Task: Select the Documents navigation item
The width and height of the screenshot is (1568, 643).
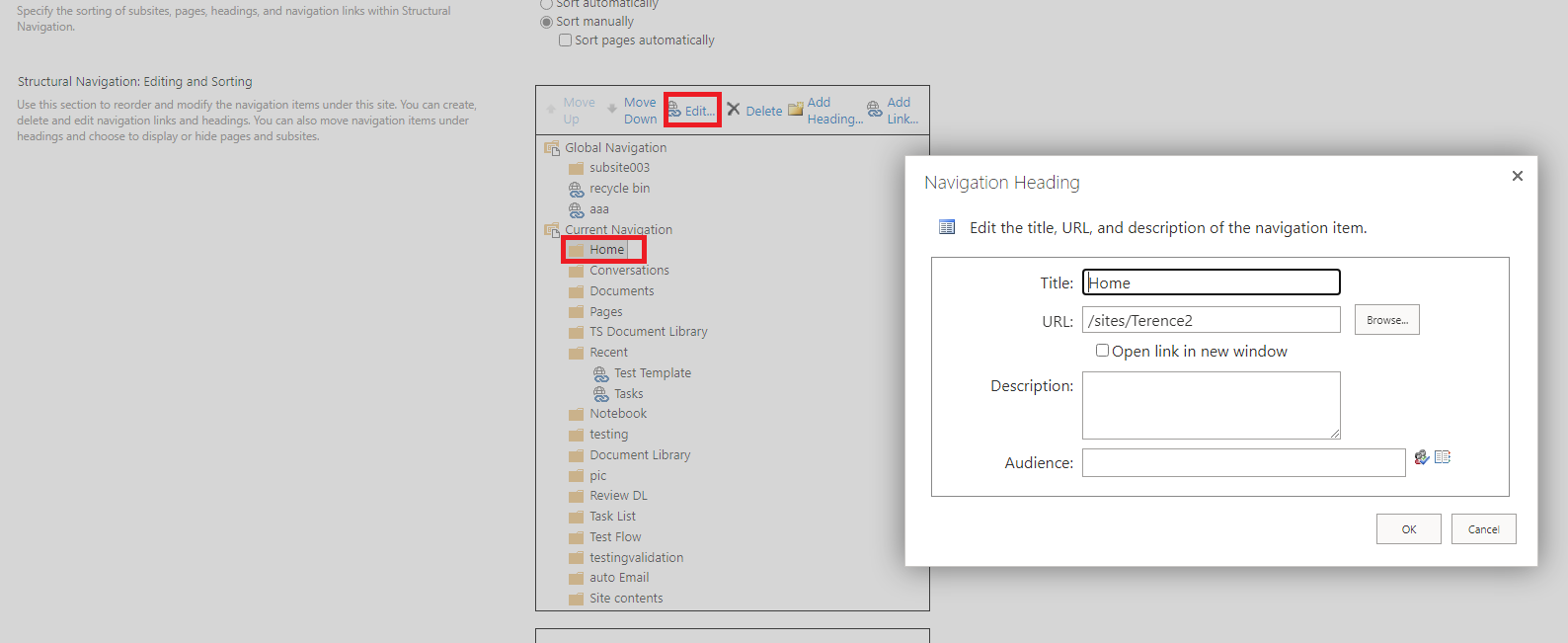Action: point(622,291)
